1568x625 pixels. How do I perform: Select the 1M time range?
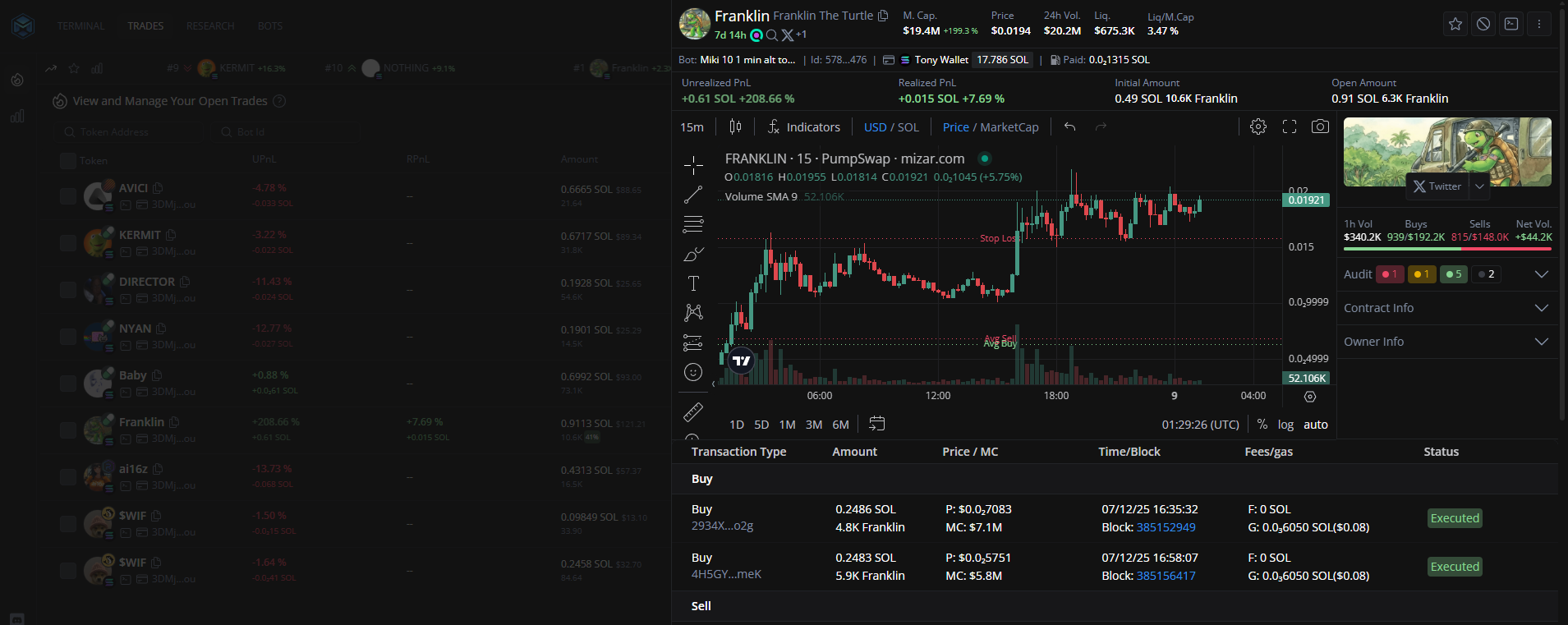(787, 425)
